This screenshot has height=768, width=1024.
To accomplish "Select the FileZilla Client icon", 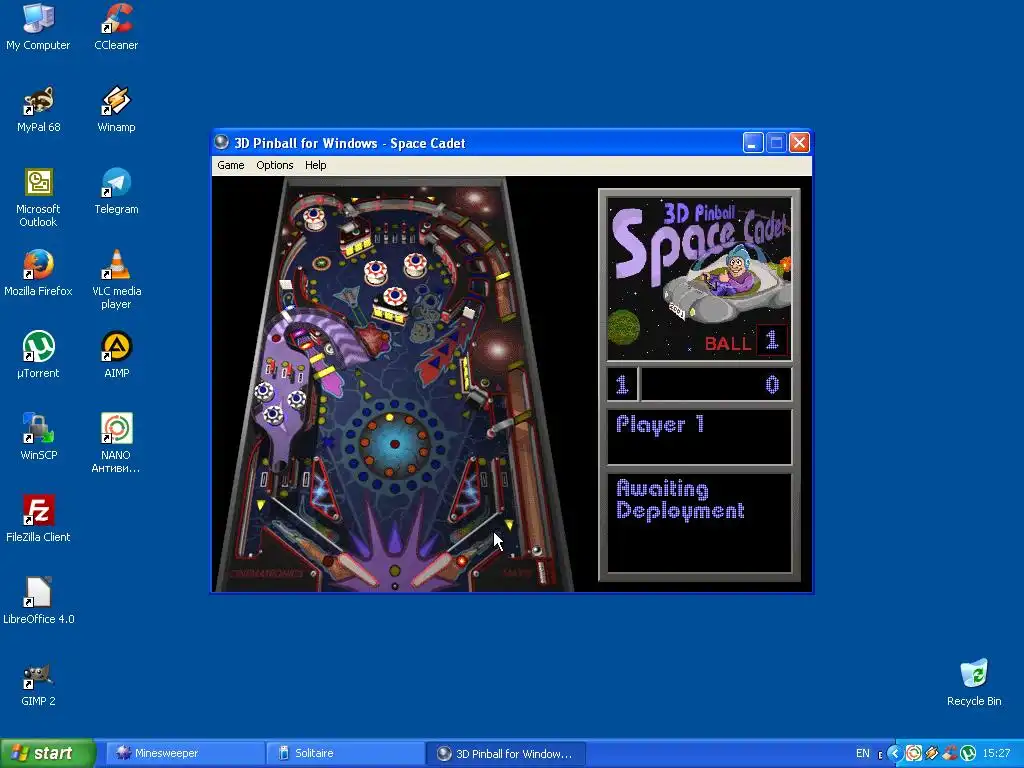I will (38, 519).
